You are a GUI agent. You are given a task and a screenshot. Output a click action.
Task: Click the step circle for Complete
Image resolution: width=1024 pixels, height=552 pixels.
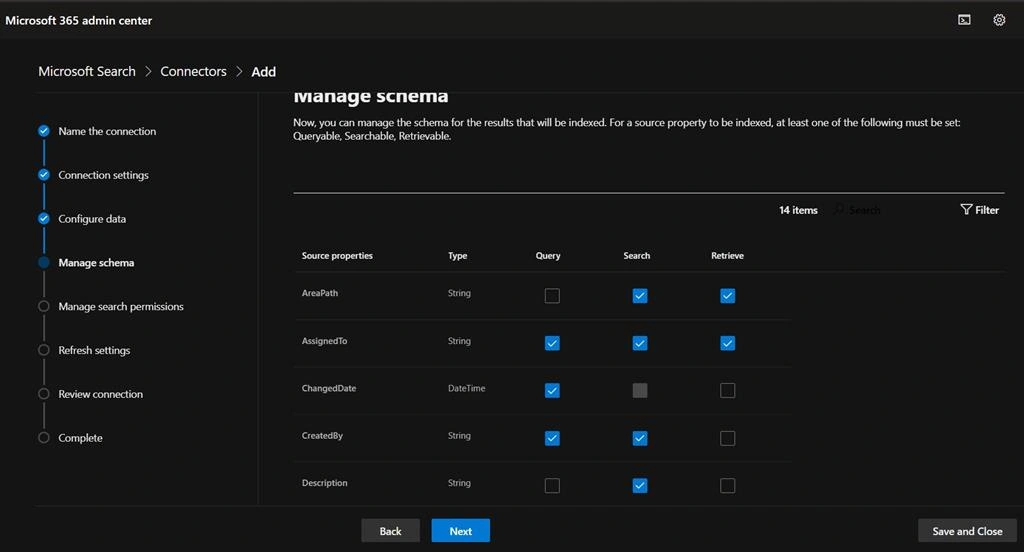[44, 437]
